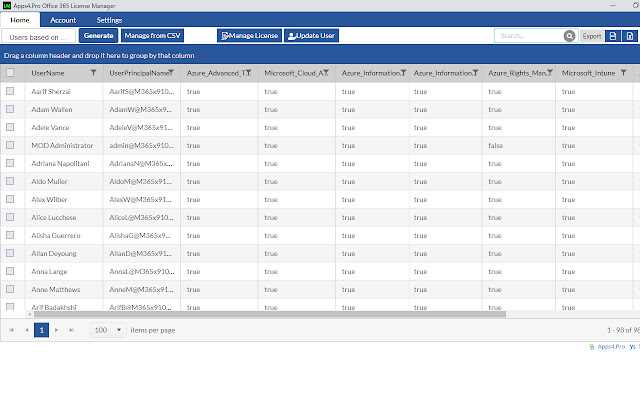Click the UserName column header
640x400 pixels.
48,73
